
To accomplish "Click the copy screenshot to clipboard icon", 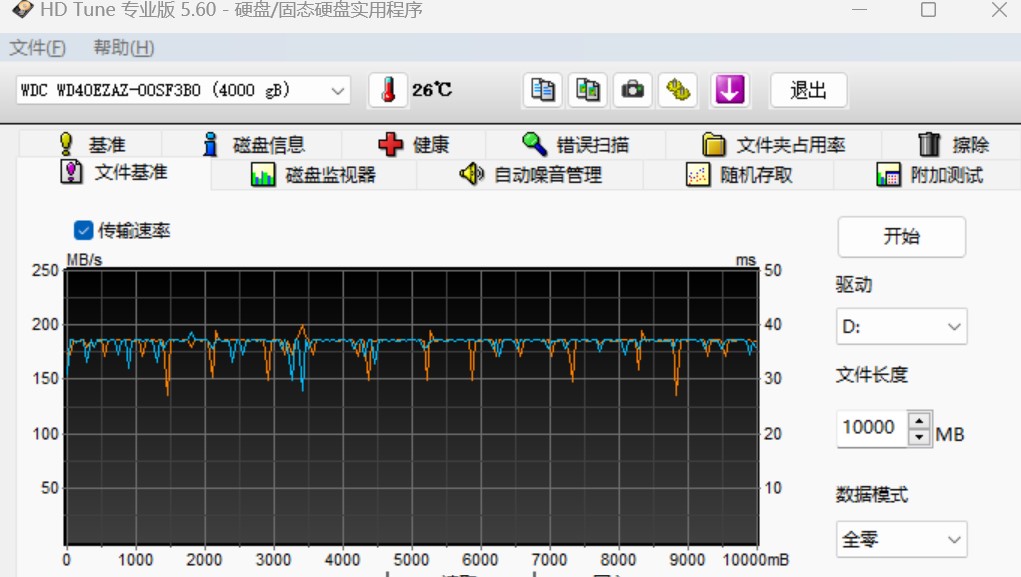I will point(588,90).
